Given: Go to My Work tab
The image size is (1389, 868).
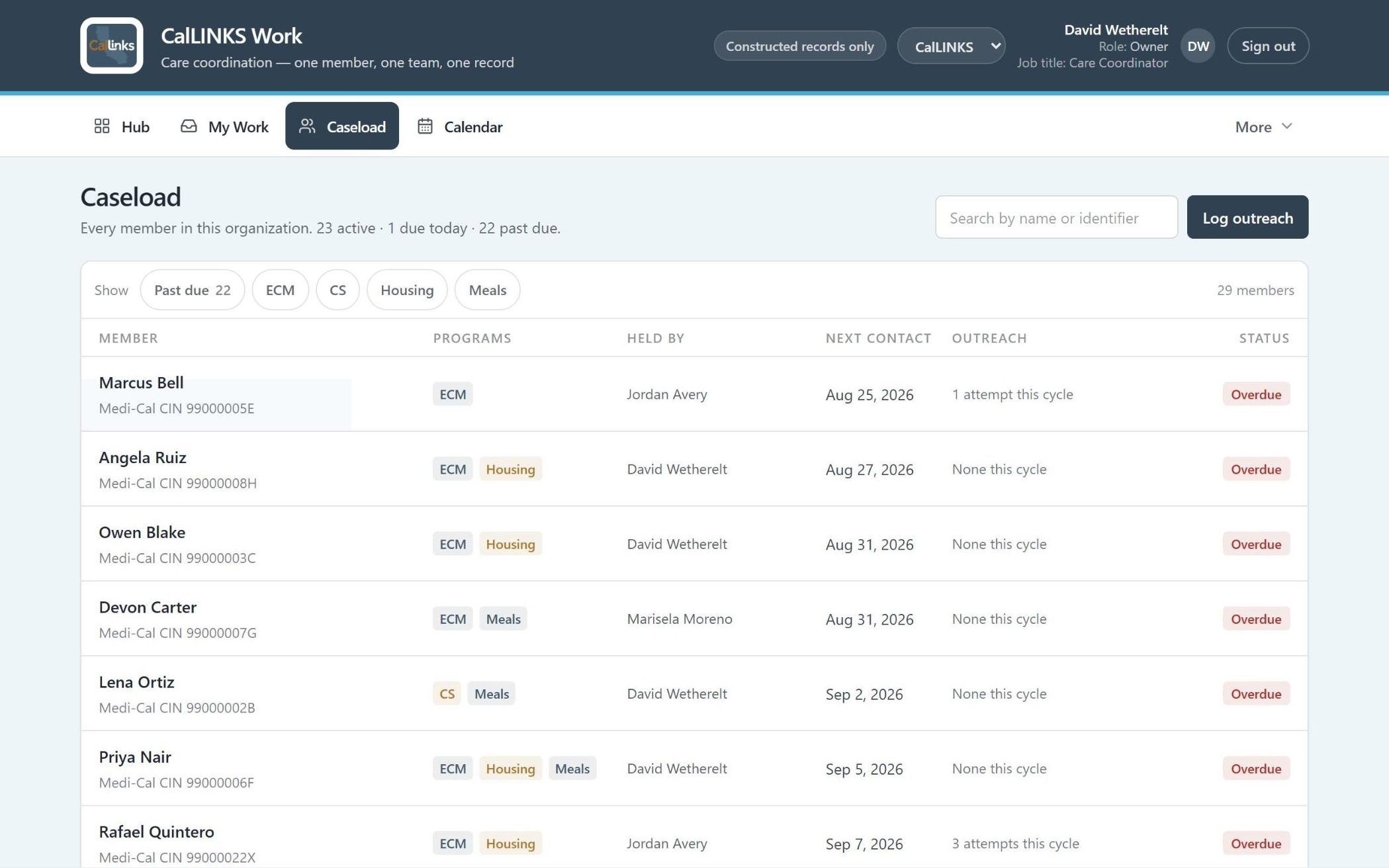Looking at the screenshot, I should pos(224,126).
